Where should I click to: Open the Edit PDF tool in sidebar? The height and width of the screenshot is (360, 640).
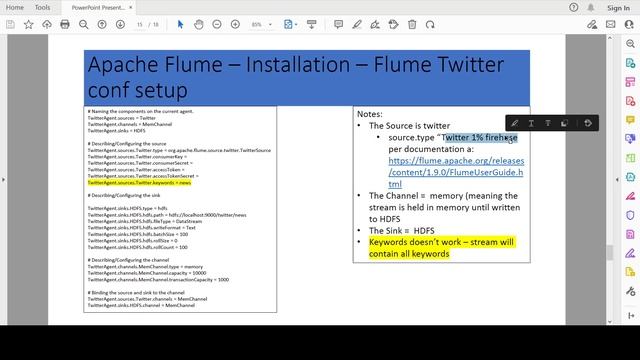630,82
